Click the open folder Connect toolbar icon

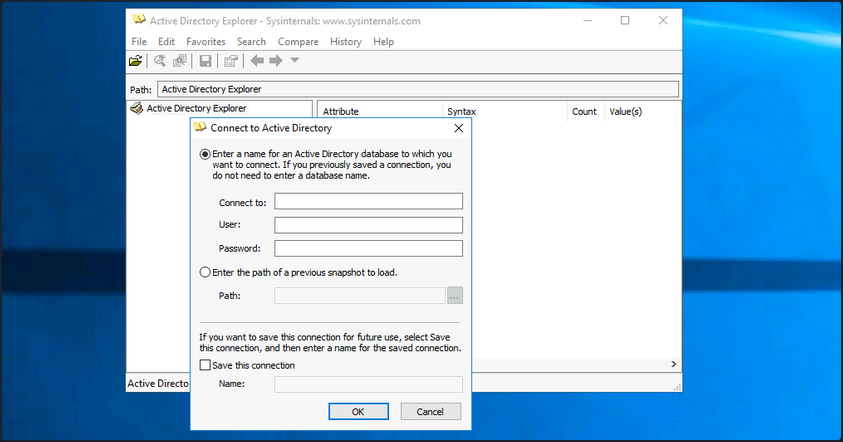pyautogui.click(x=136, y=62)
